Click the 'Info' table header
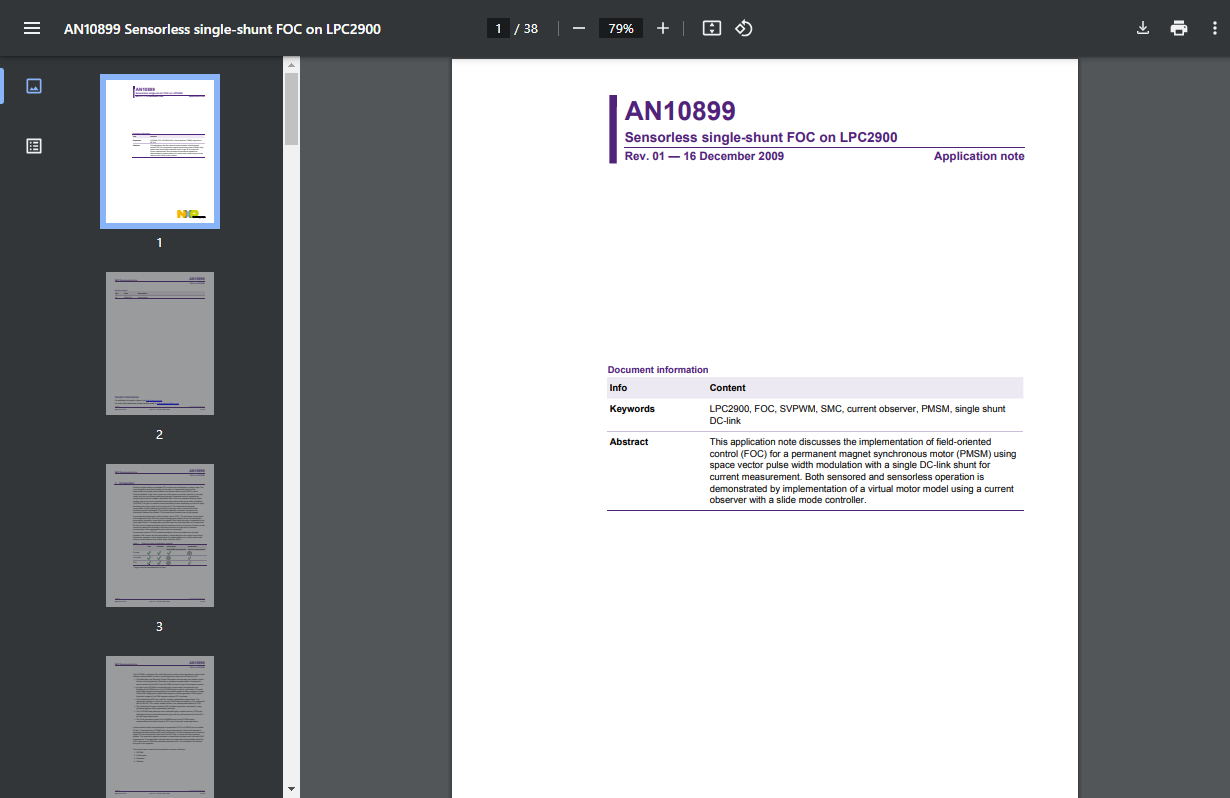1230x798 pixels. pyautogui.click(x=619, y=388)
